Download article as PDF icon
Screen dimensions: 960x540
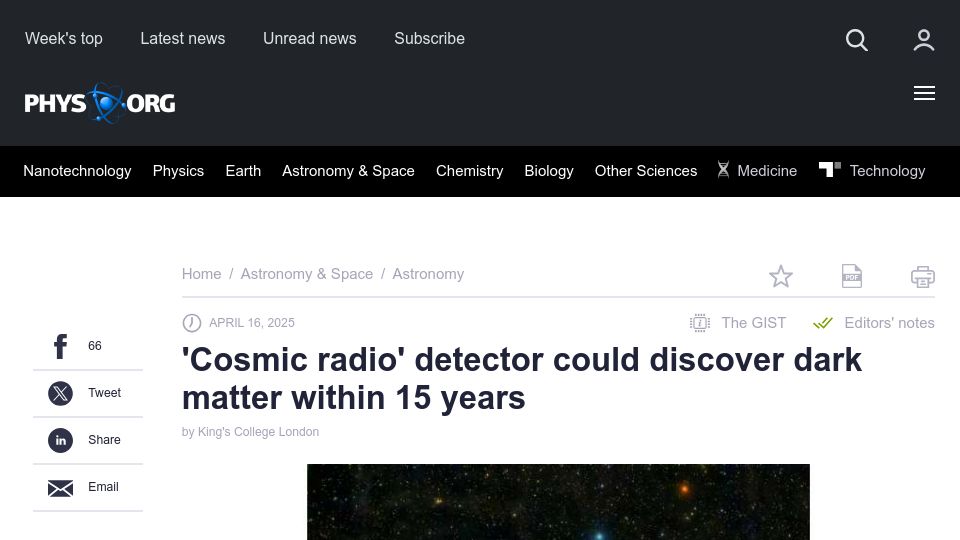[x=852, y=276]
